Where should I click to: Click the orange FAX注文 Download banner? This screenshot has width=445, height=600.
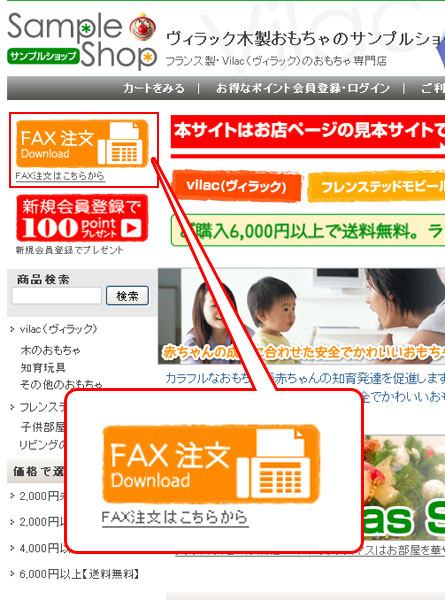(x=82, y=143)
